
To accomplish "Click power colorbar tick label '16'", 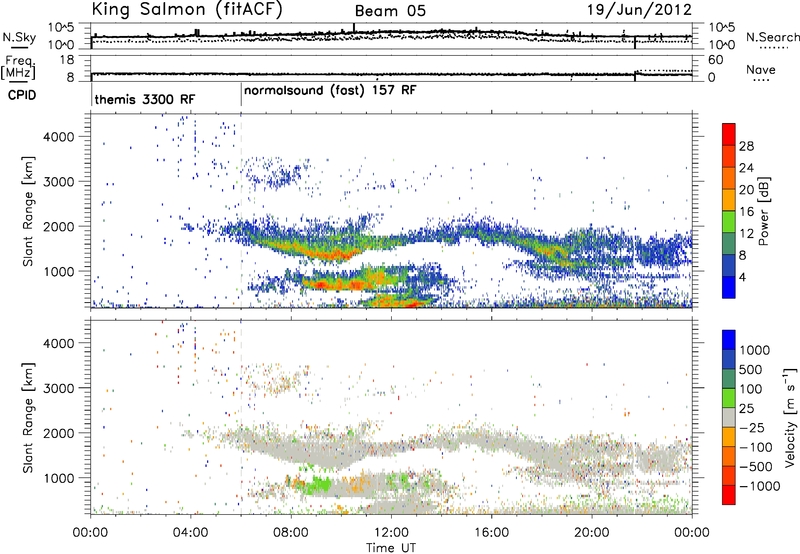I will click(746, 212).
